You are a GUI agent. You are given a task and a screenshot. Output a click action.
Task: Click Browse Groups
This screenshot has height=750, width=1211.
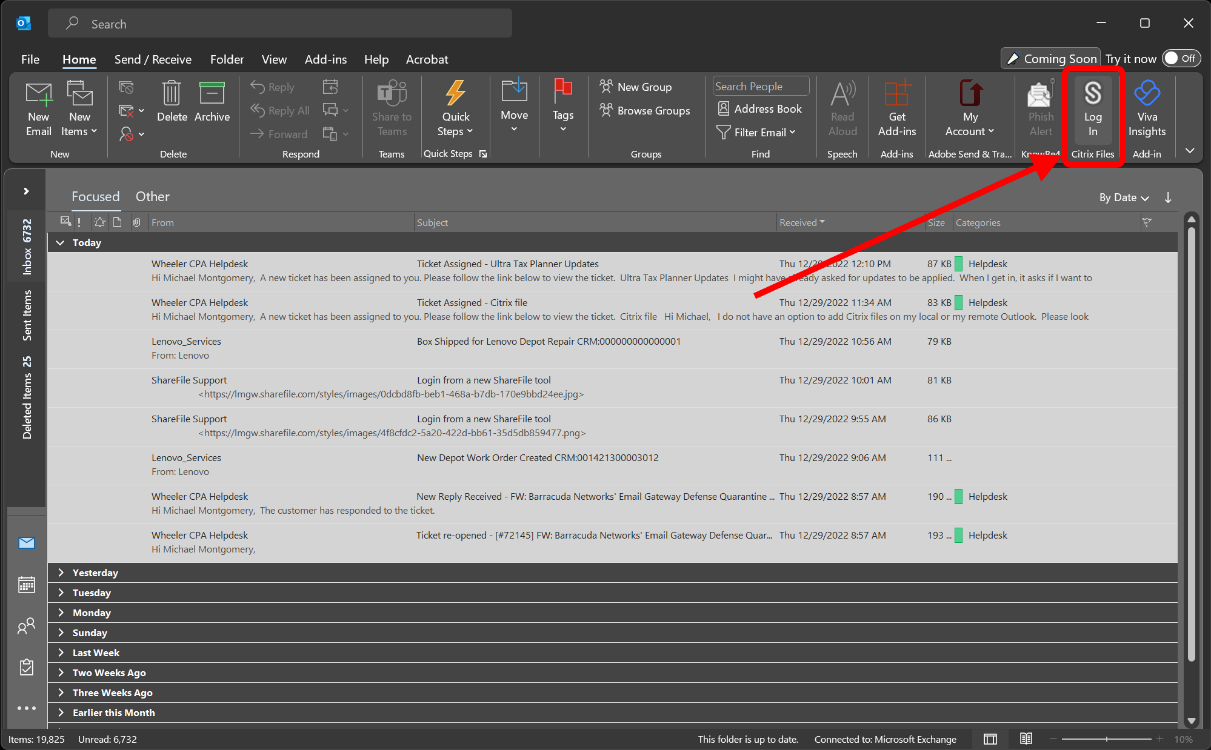point(645,111)
